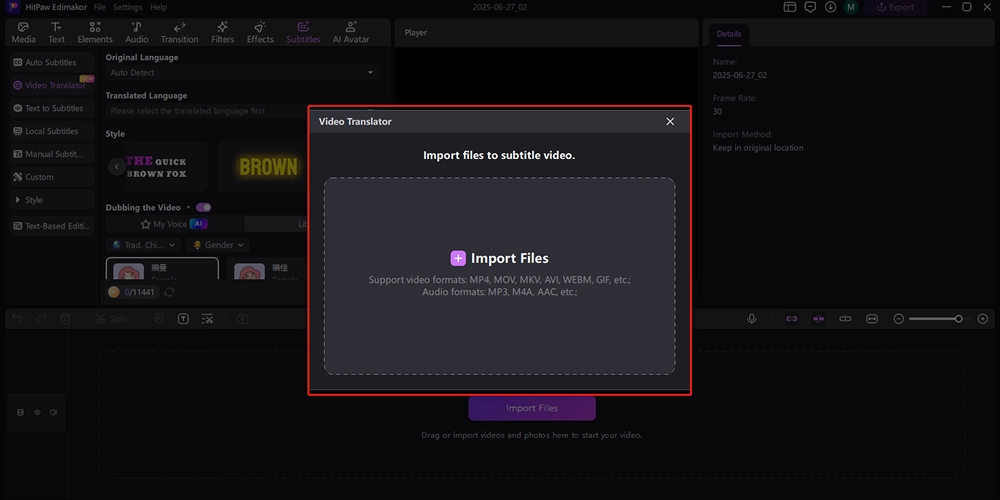
Task: Expand the Style section in the sidebar
Action: click(x=52, y=200)
